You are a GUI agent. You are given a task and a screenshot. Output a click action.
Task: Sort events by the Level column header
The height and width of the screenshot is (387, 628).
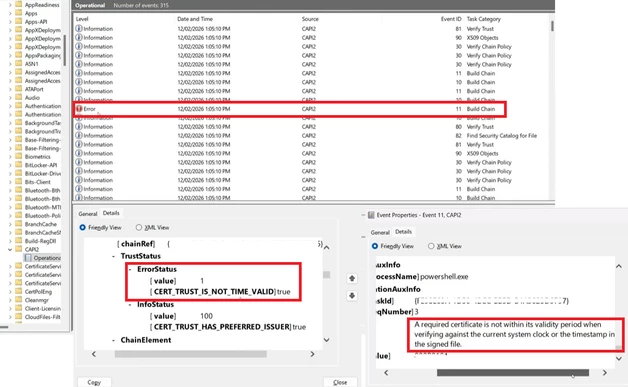(x=82, y=19)
